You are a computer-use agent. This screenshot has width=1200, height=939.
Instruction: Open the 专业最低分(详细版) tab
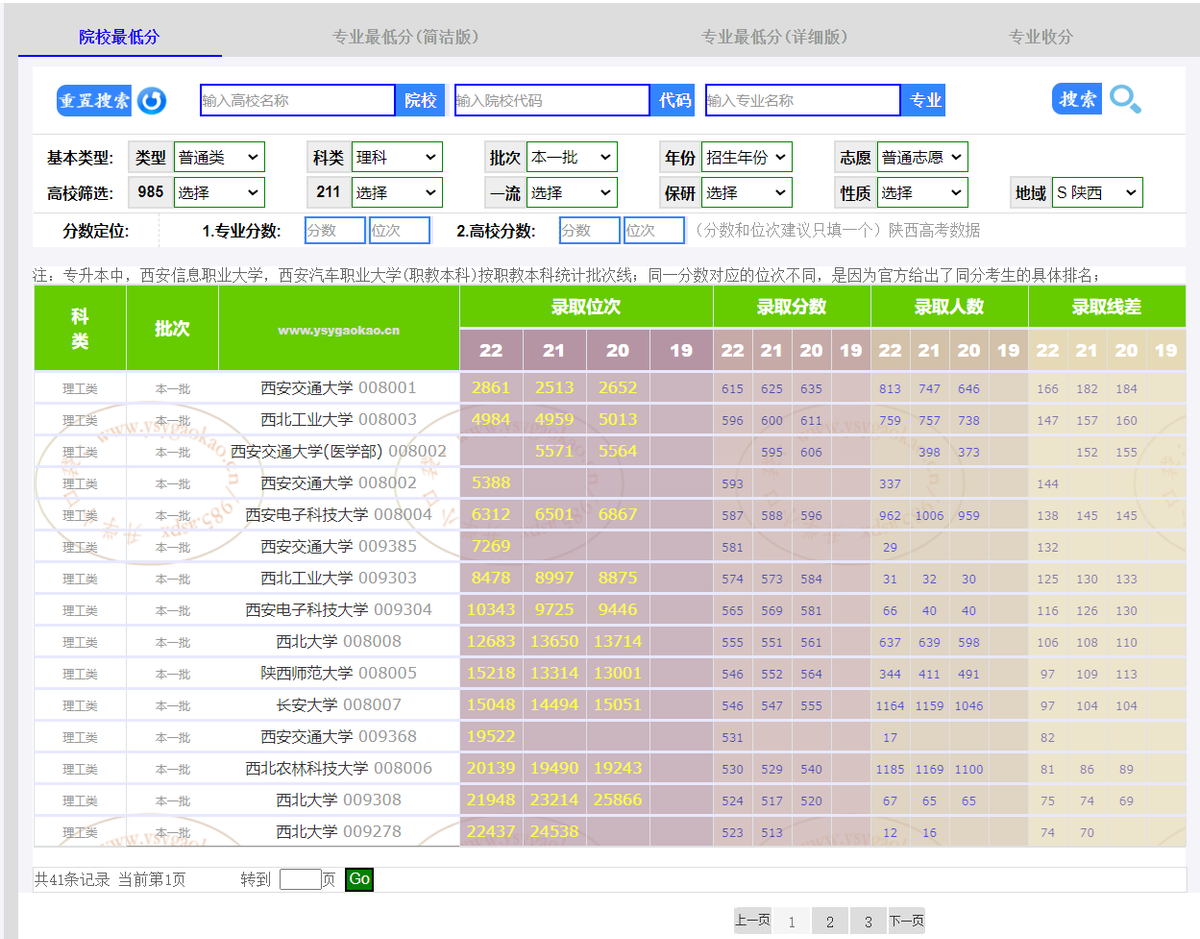(x=774, y=37)
